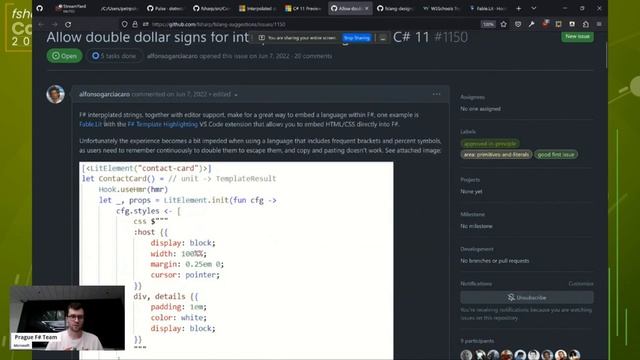The width and height of the screenshot is (640, 360).
Task: Open the Pocket icon in browser toolbar
Action: [518, 24]
